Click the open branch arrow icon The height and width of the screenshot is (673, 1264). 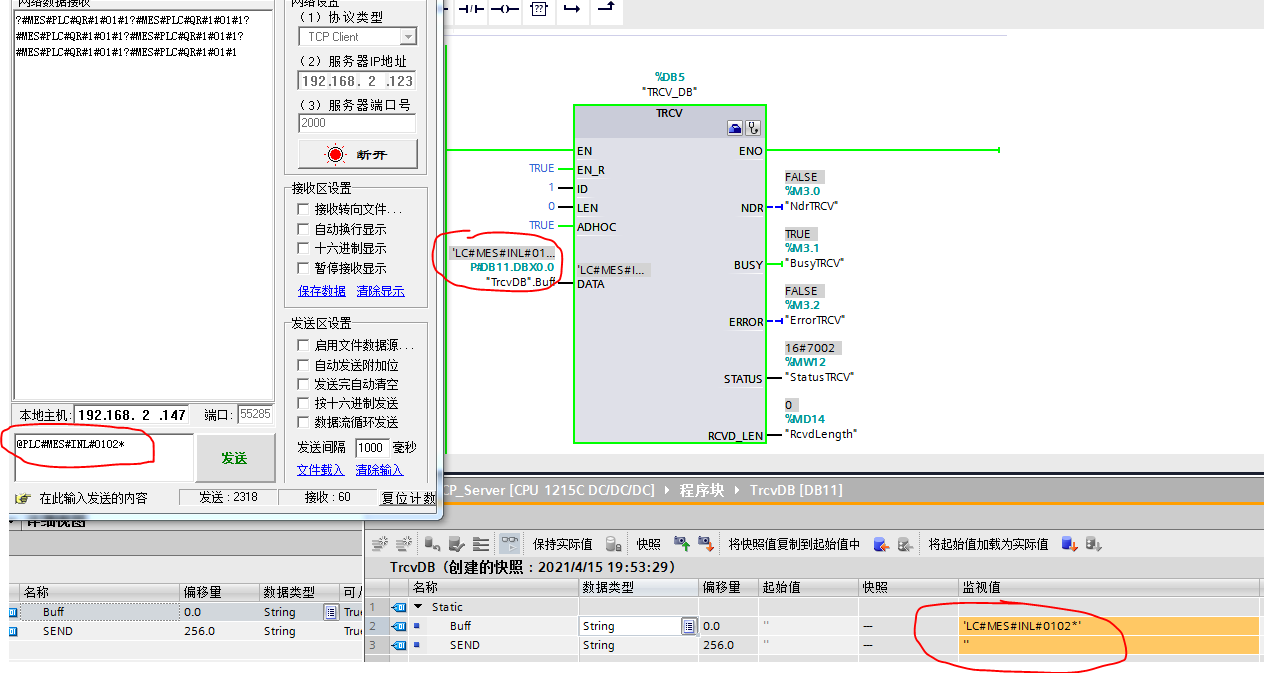[x=572, y=9]
